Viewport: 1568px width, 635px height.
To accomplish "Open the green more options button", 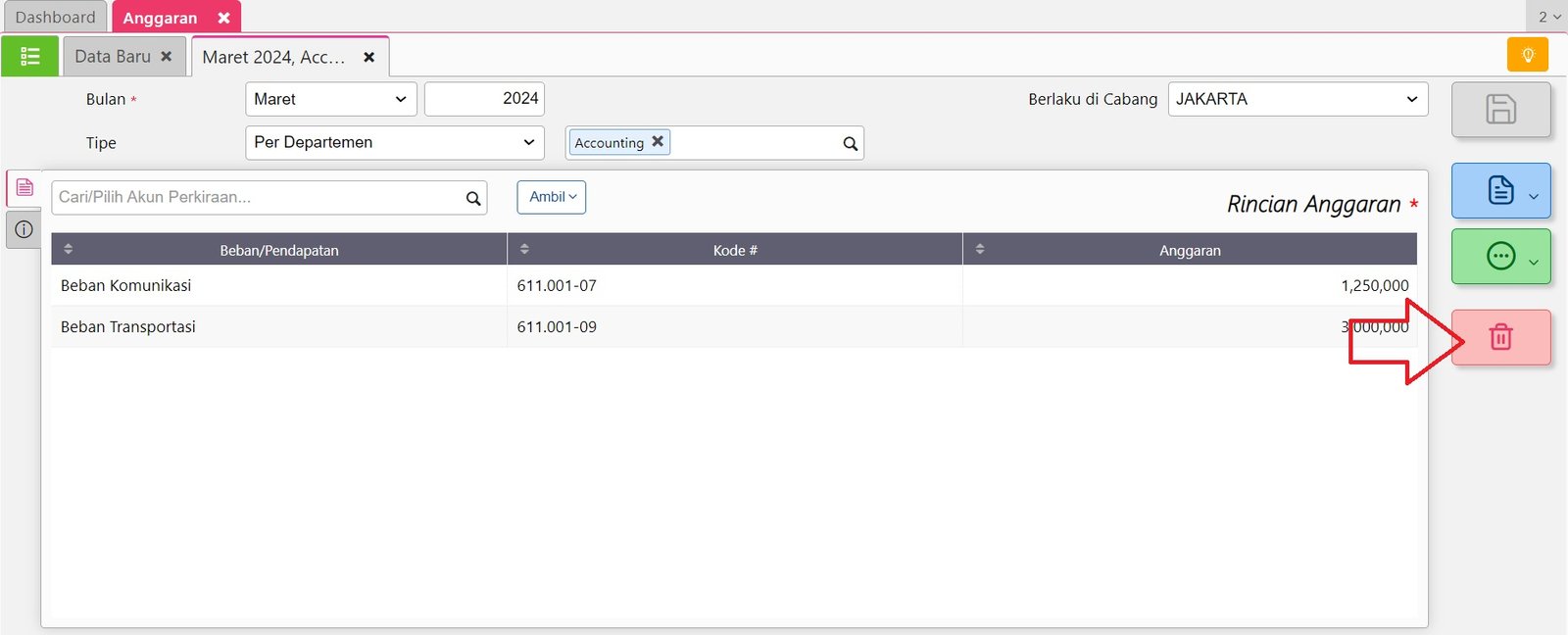I will [x=1500, y=257].
